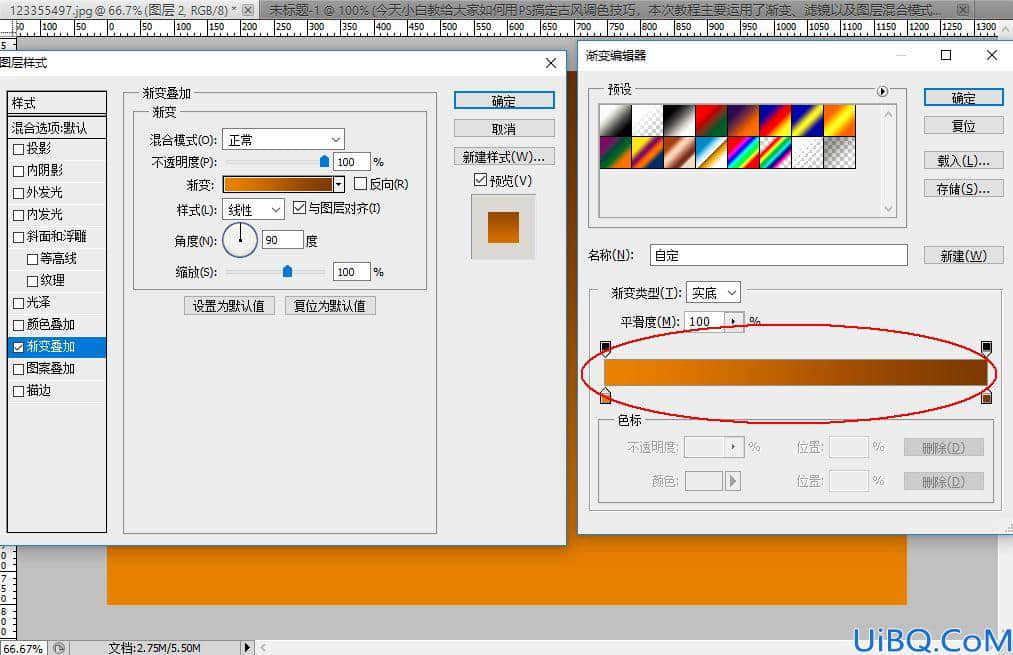Open the 平滑度 smoothness slider arrow

pos(733,321)
